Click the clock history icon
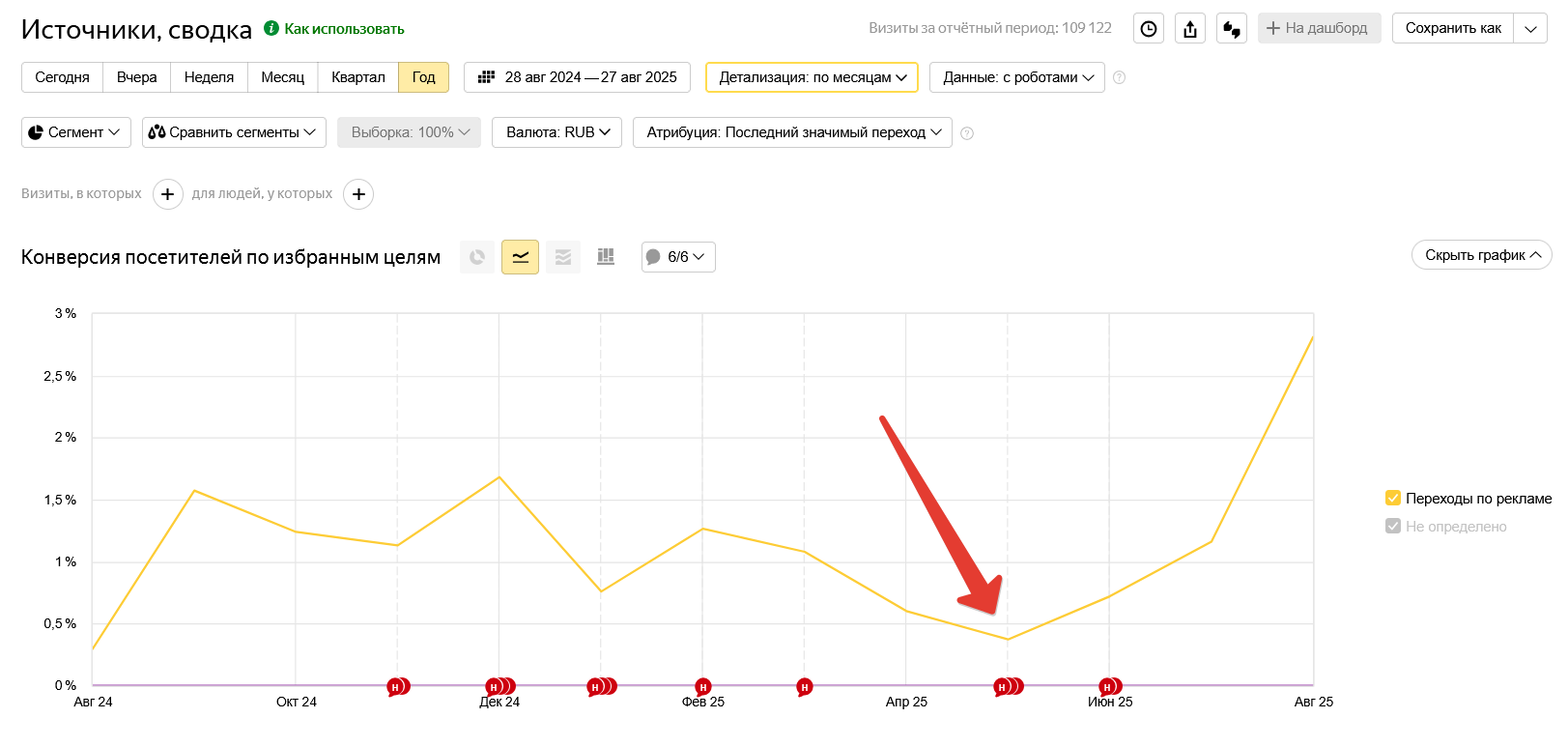The height and width of the screenshot is (747, 1568). click(1148, 29)
